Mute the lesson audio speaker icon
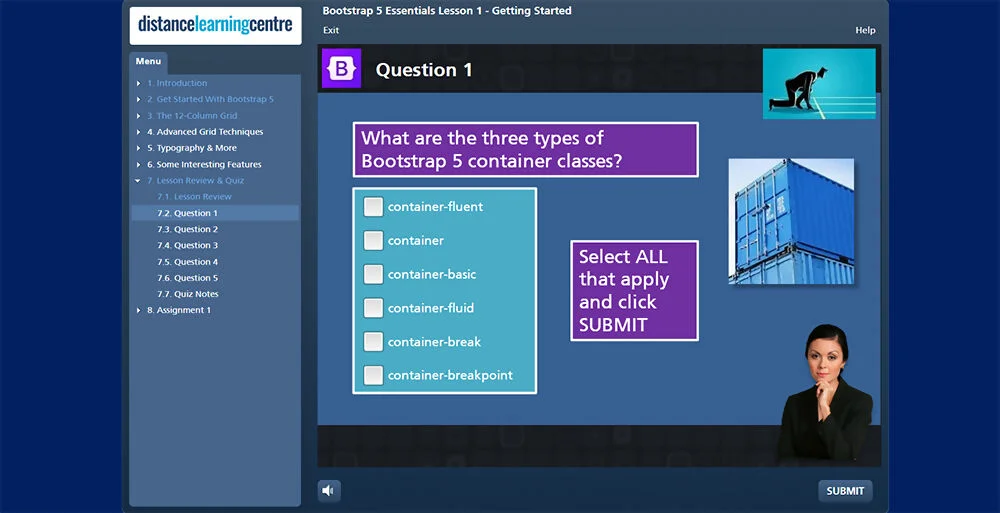The image size is (1000, 513). pyautogui.click(x=329, y=490)
